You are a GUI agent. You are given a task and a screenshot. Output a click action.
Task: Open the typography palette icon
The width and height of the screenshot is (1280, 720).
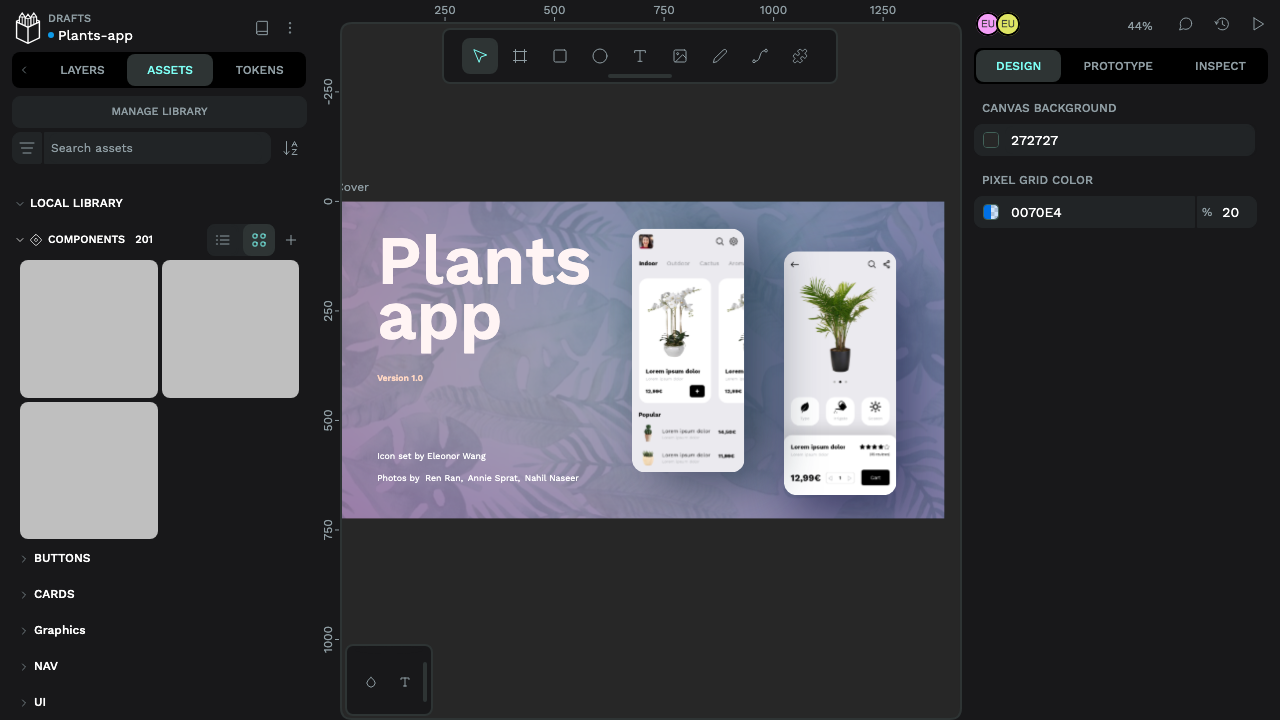[x=405, y=682]
